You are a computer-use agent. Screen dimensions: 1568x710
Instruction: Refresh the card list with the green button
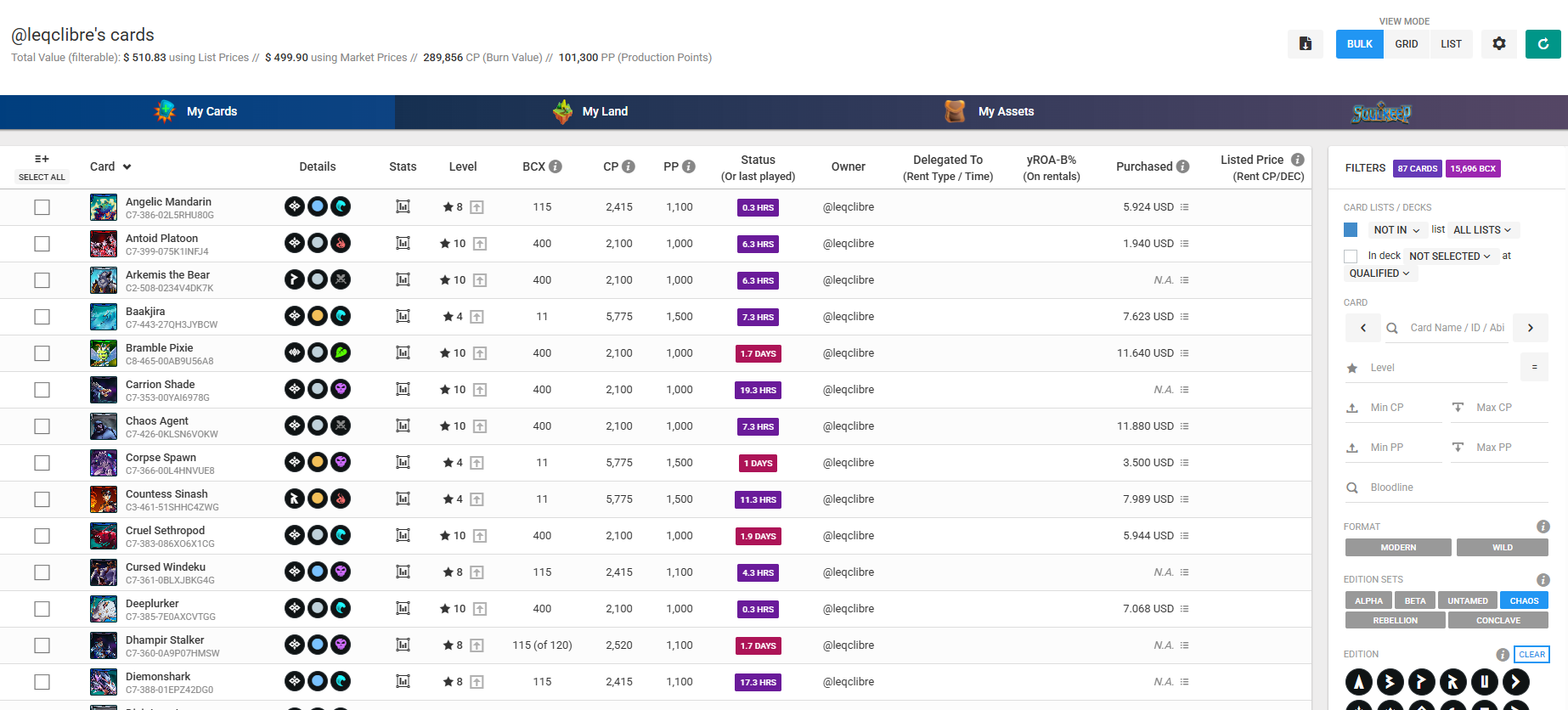click(1543, 44)
